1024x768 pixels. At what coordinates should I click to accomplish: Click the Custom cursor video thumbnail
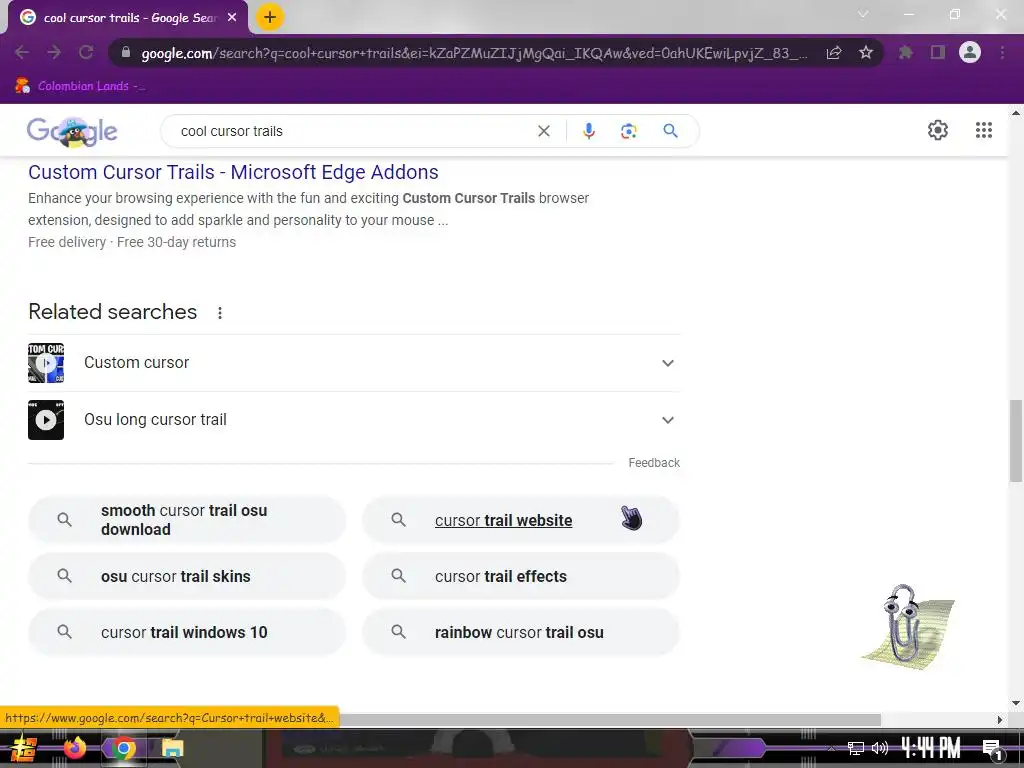tap(46, 363)
